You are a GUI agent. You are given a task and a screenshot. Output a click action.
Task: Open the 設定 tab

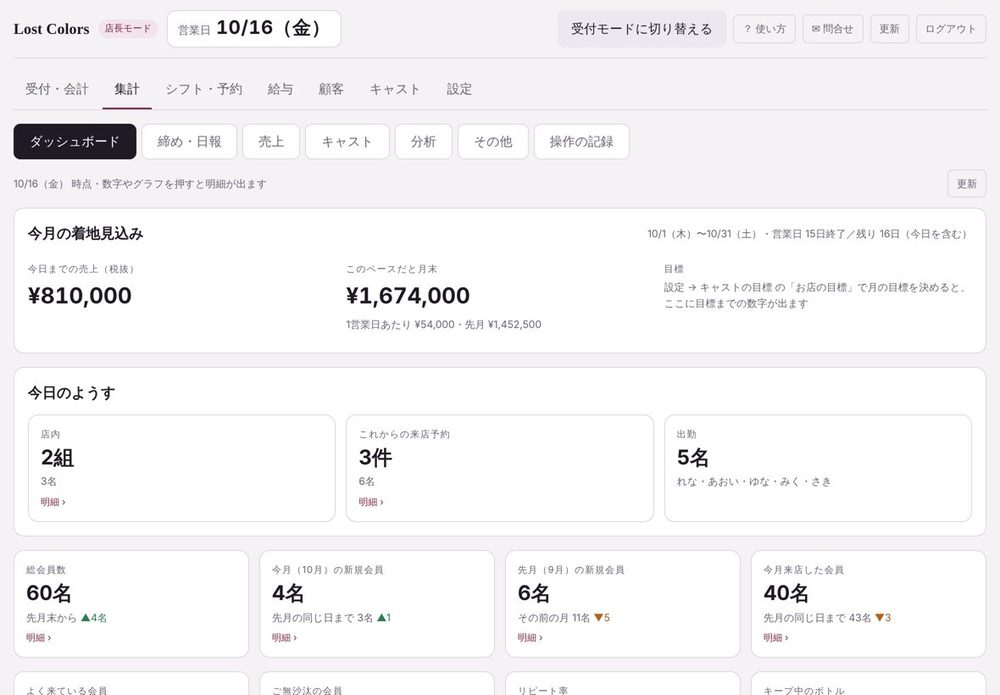pos(459,89)
